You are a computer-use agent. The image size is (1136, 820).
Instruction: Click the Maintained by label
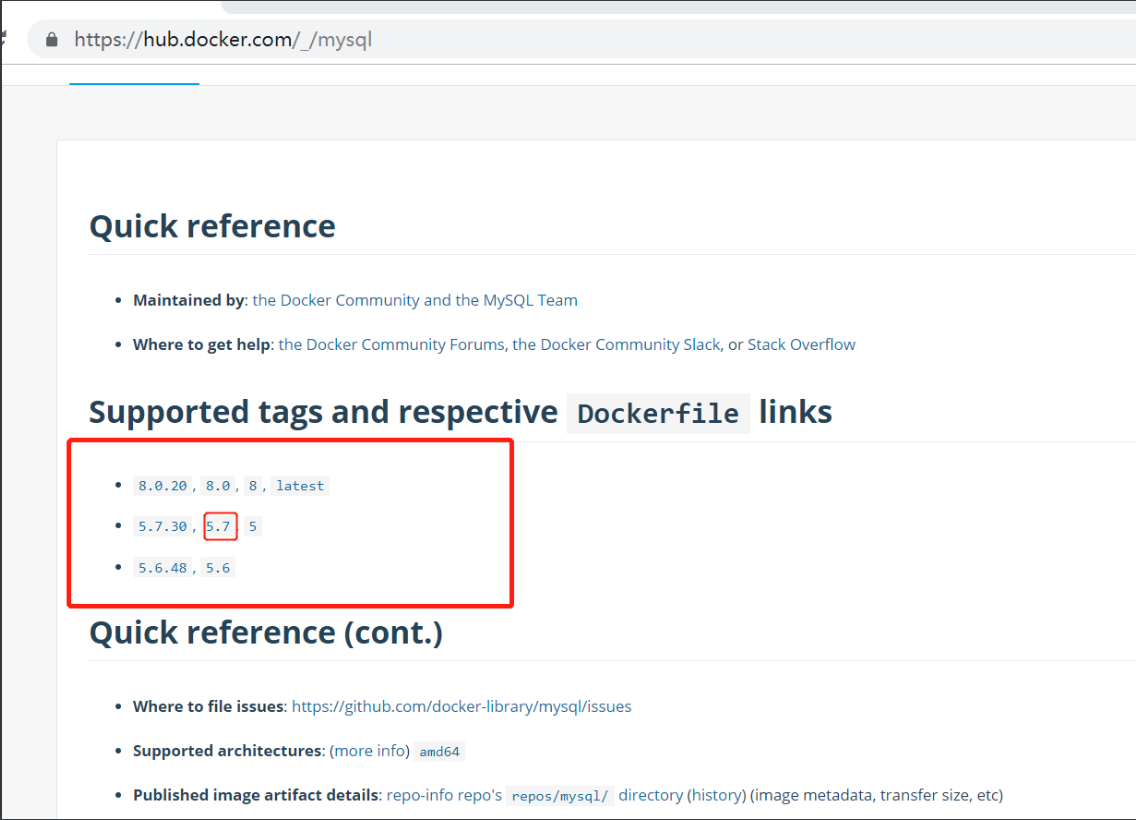189,300
